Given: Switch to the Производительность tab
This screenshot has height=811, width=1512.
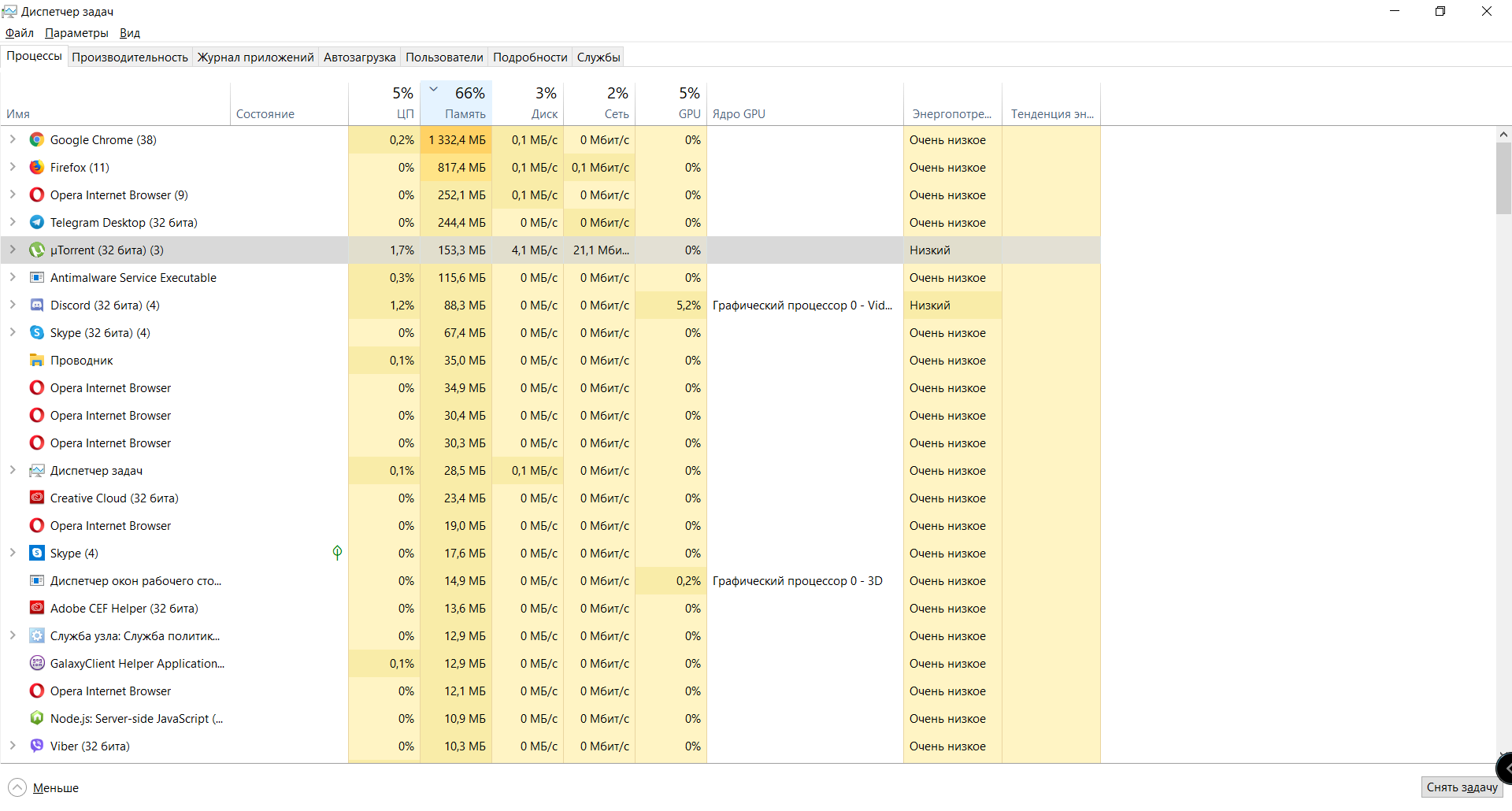Looking at the screenshot, I should pos(130,57).
